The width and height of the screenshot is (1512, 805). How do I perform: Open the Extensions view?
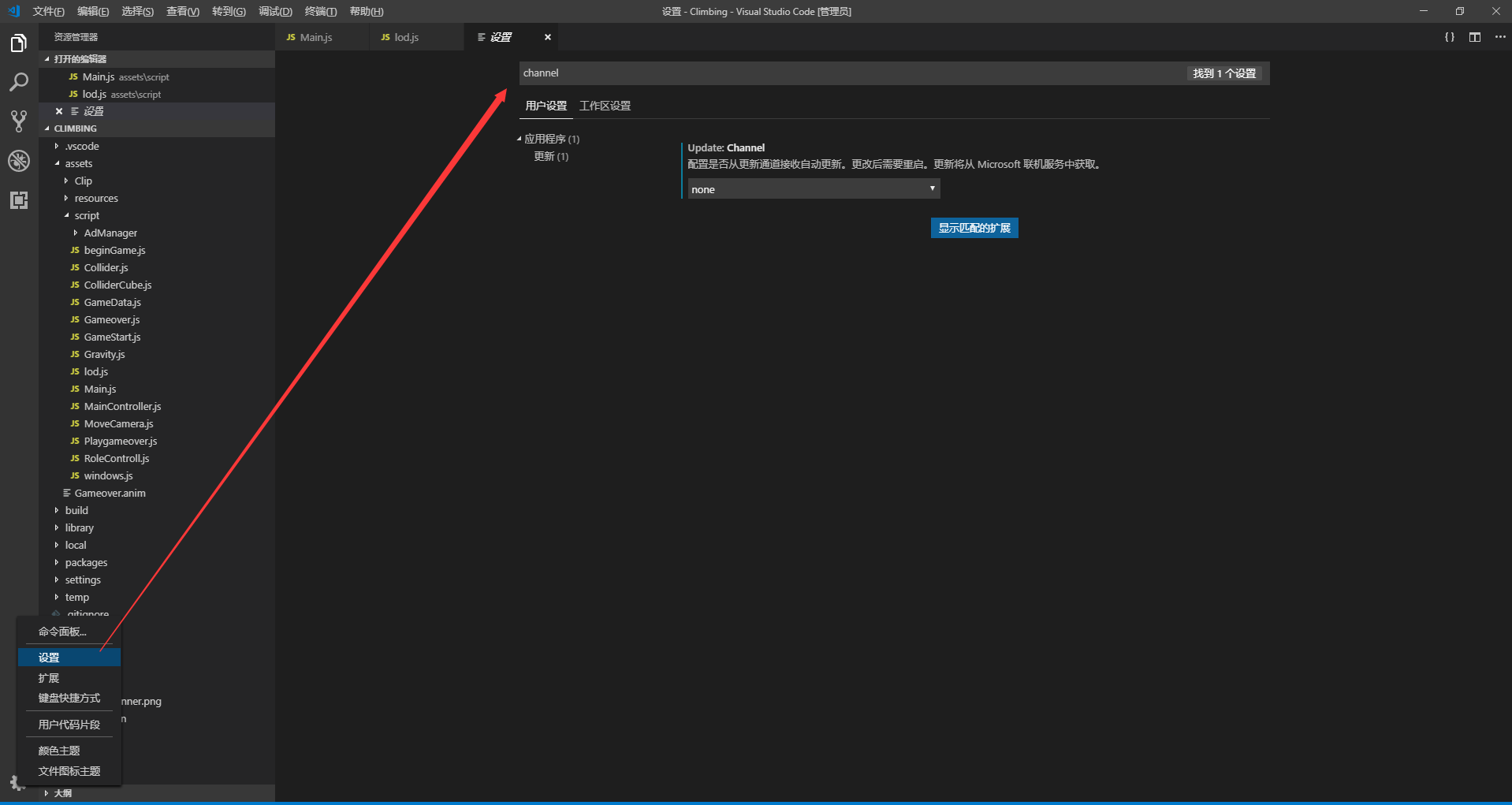pos(19,200)
